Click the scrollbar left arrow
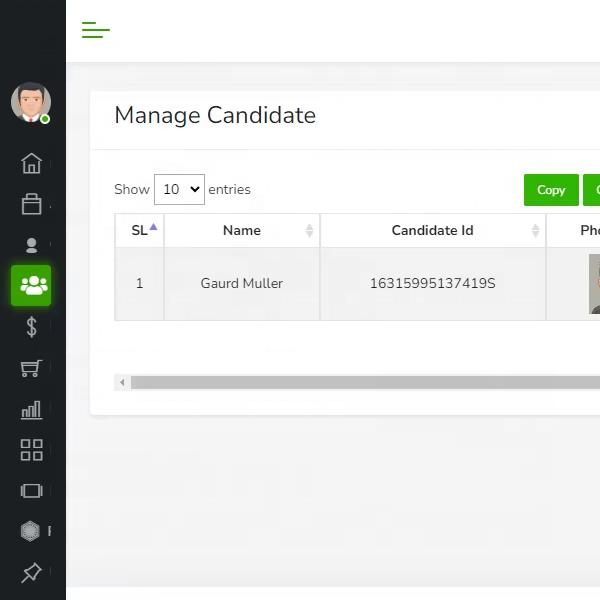 click(x=122, y=382)
